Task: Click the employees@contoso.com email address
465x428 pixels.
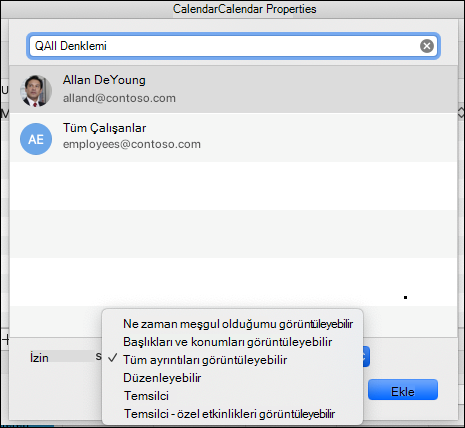Action: (x=132, y=144)
